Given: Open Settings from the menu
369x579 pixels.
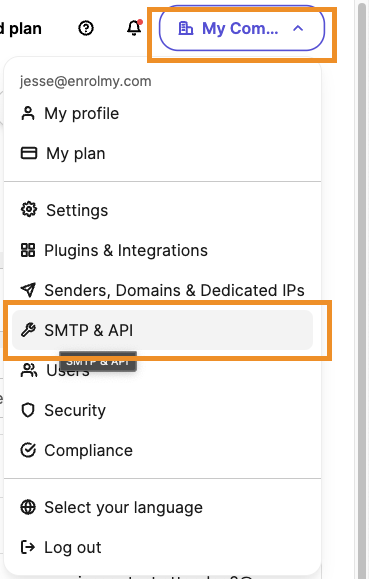Looking at the screenshot, I should pos(163,210).
